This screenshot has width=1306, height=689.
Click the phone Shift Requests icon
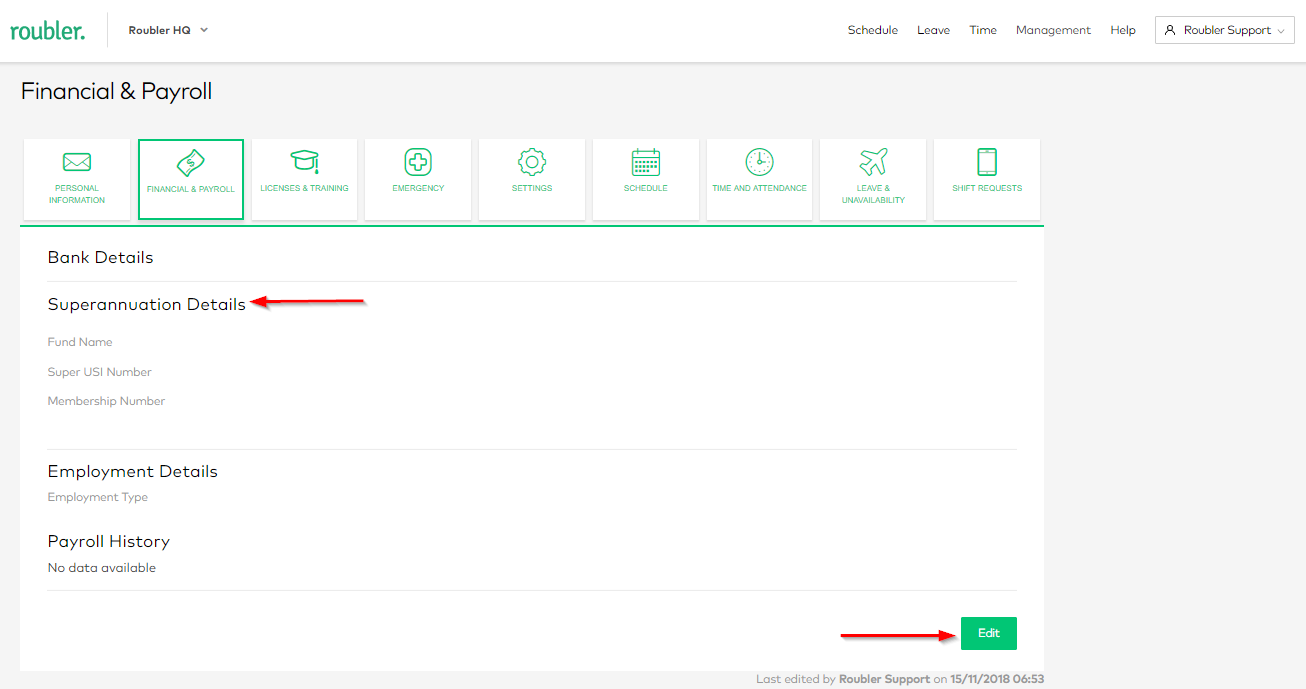(x=987, y=162)
